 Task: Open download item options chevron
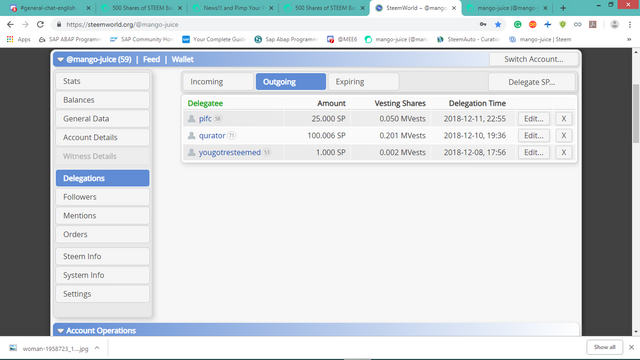(x=97, y=348)
